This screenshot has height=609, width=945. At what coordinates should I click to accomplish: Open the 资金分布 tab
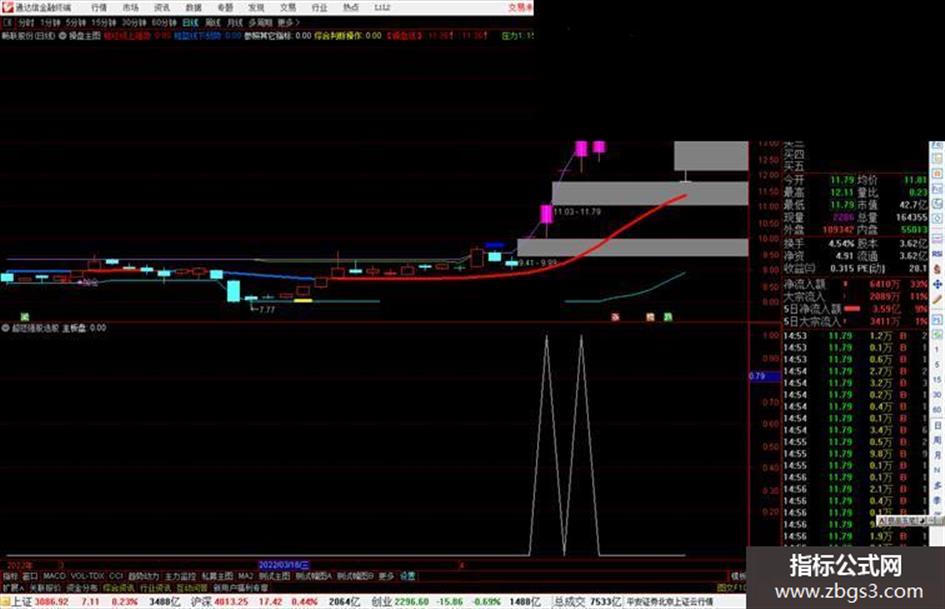coord(82,587)
